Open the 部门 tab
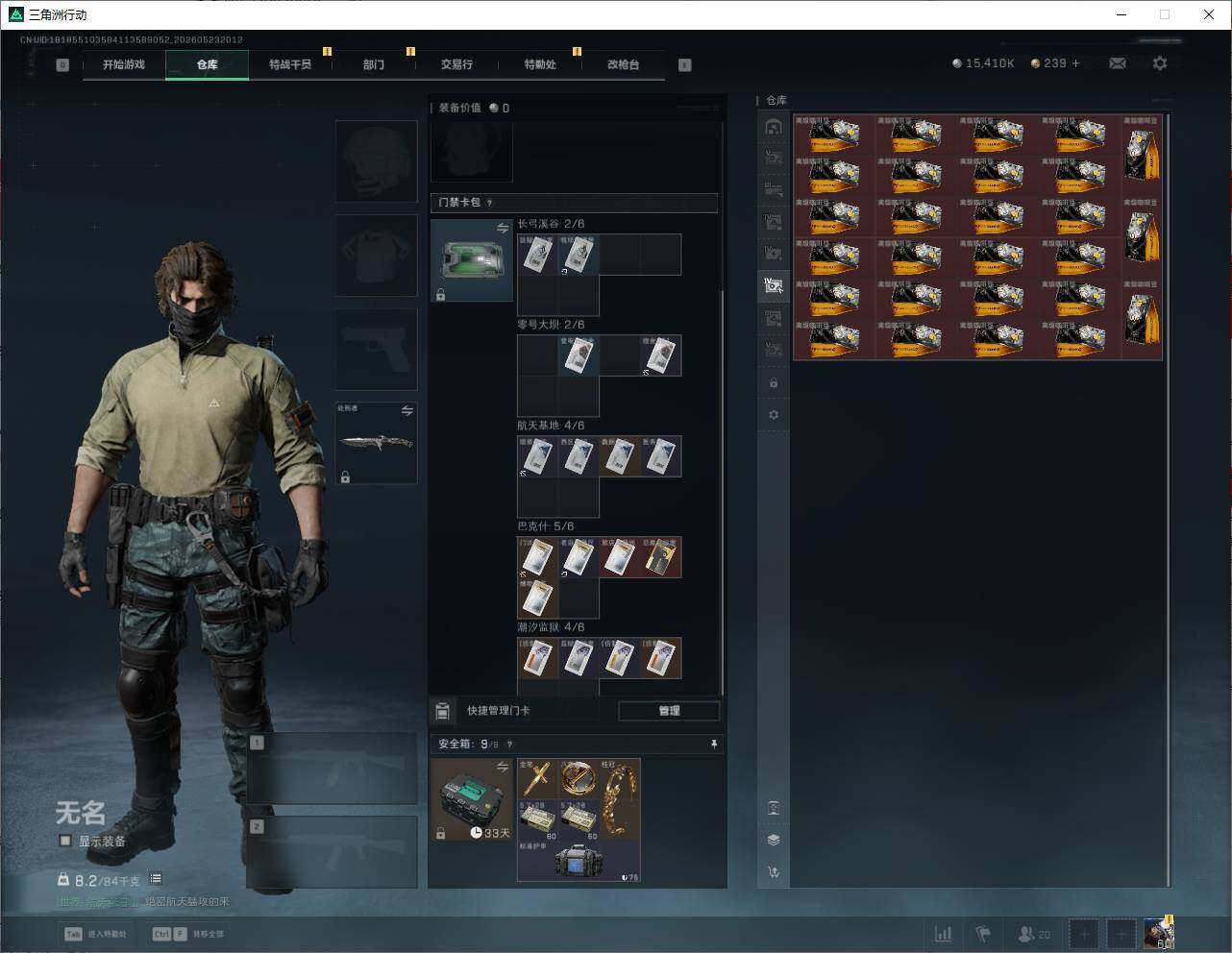The width and height of the screenshot is (1232, 953). coord(374,64)
